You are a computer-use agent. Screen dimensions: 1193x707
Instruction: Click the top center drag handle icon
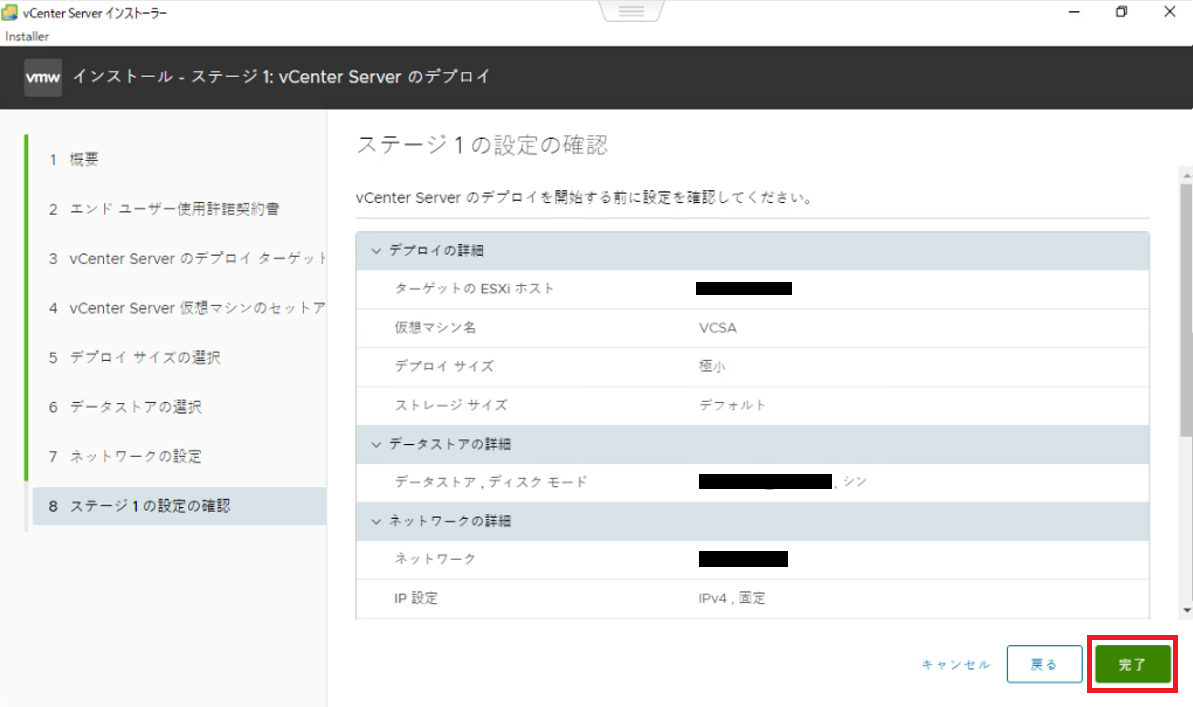(x=631, y=12)
